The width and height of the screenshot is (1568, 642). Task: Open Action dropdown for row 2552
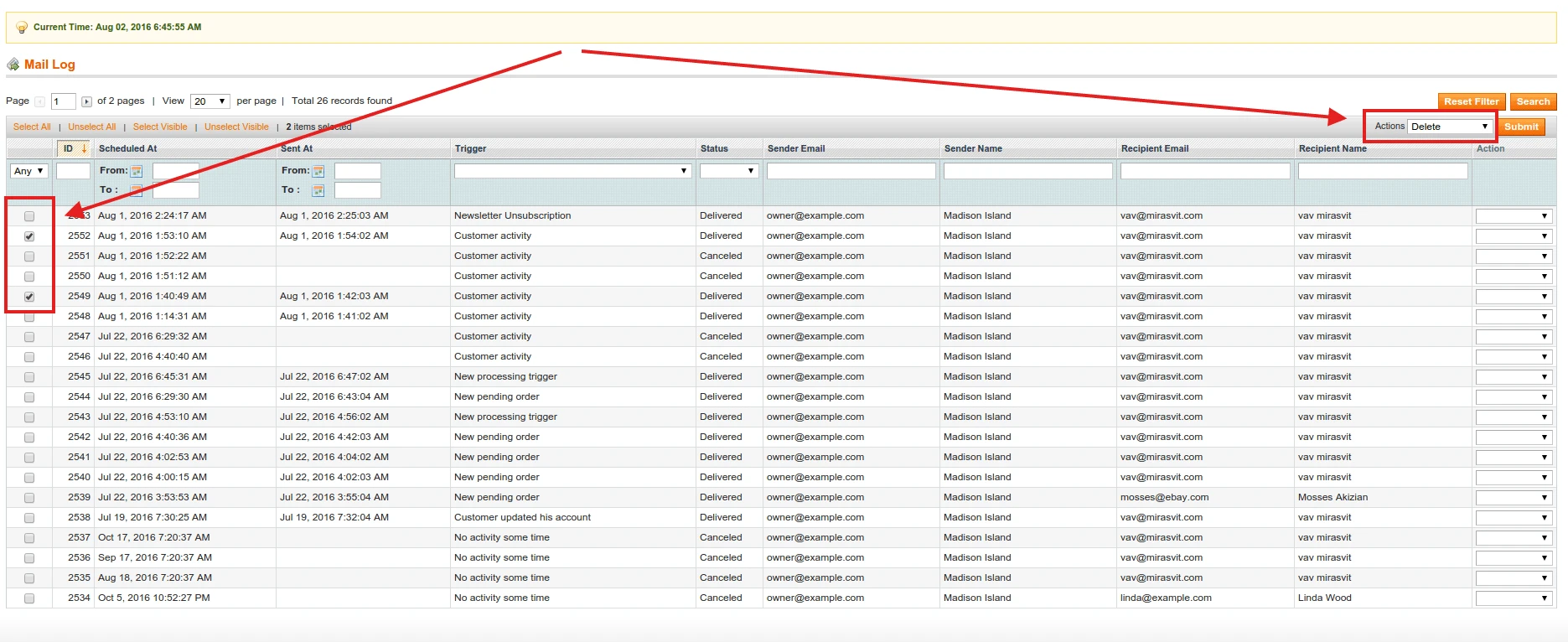[1514, 236]
